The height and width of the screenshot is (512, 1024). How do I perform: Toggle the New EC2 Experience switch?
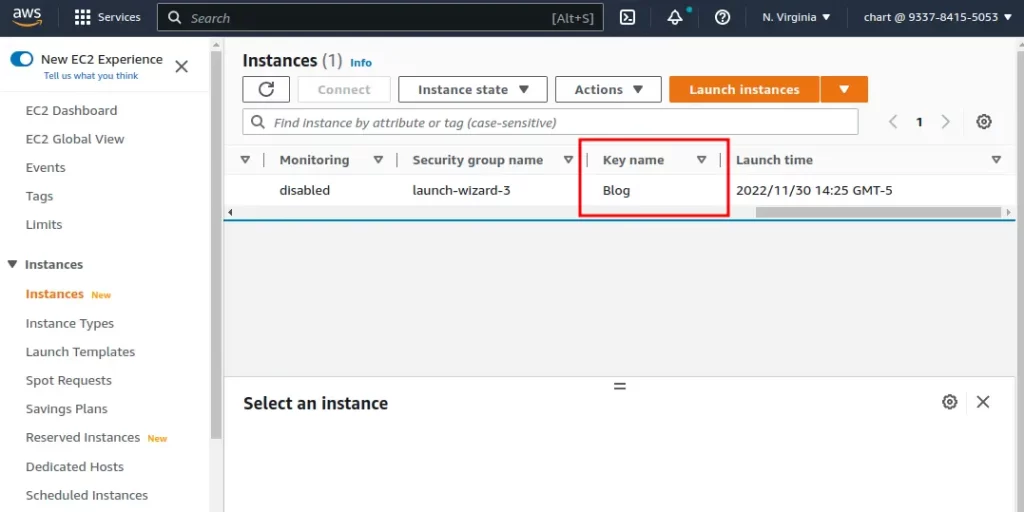(x=22, y=59)
